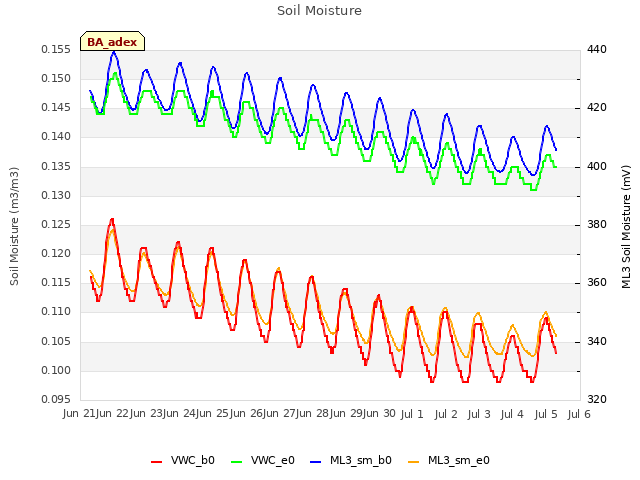
Task: Click the Jun 27 date label
Action: click(280, 414)
